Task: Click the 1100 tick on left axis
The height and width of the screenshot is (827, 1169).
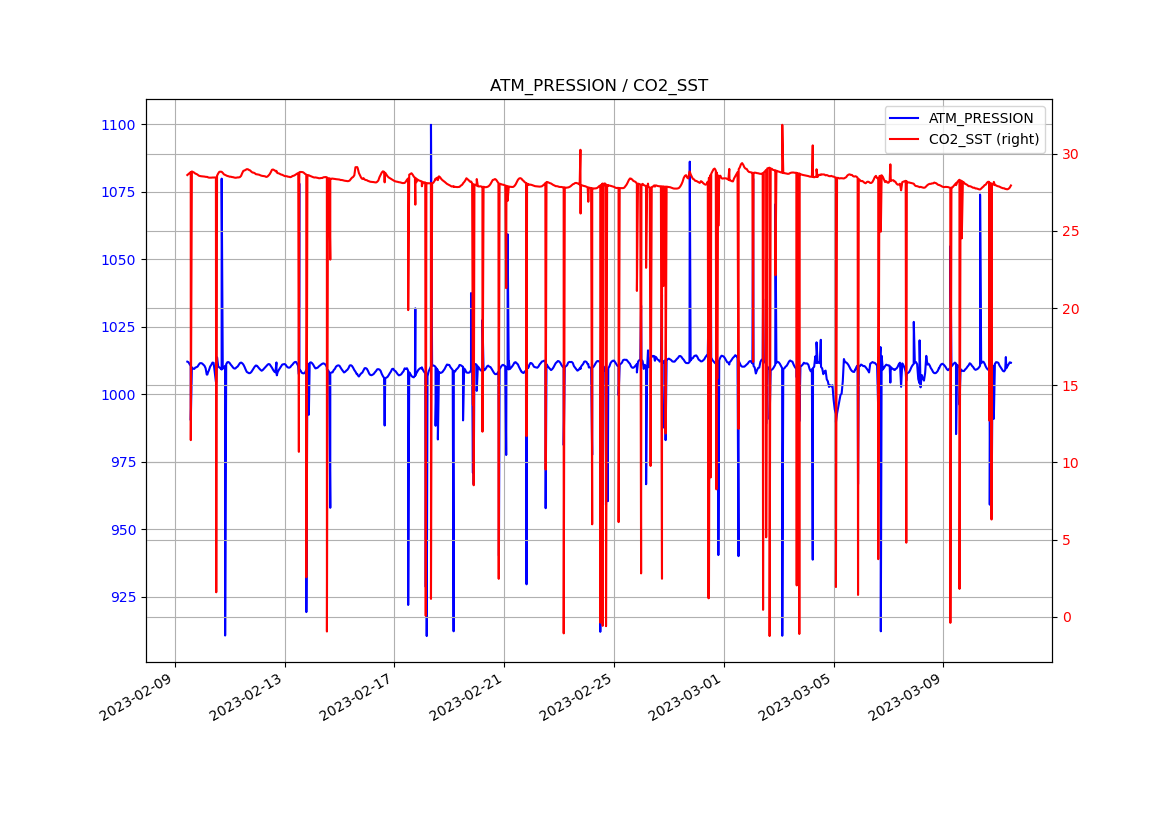Action: 119,125
